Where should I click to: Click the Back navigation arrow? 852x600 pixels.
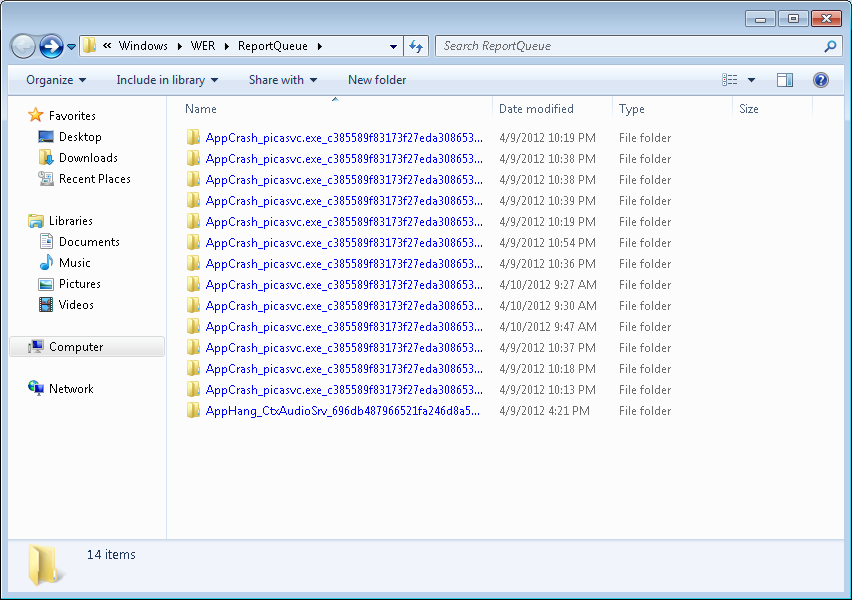[x=23, y=46]
